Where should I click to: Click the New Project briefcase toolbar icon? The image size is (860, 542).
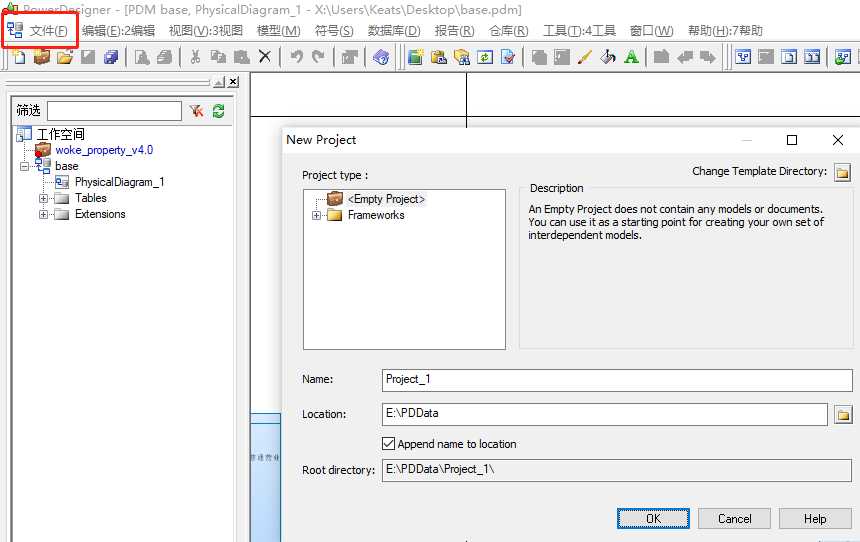(x=42, y=57)
